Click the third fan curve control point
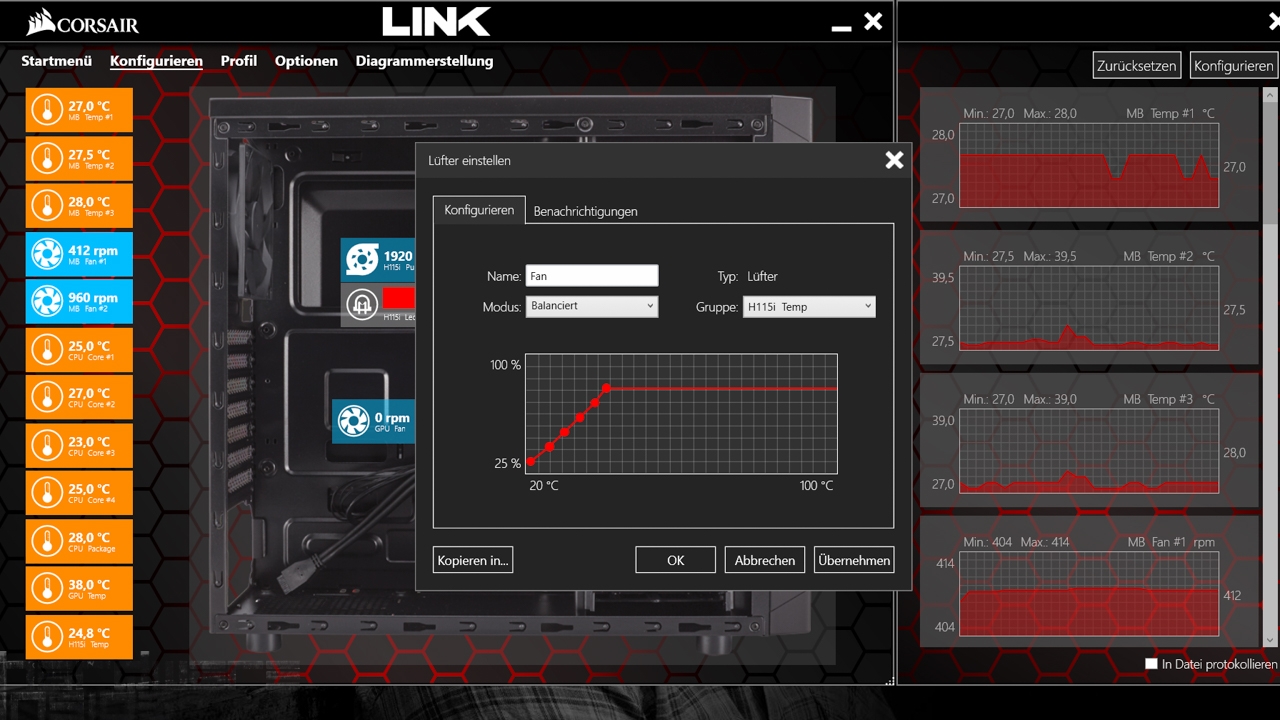Viewport: 1280px width, 720px height. coord(565,432)
